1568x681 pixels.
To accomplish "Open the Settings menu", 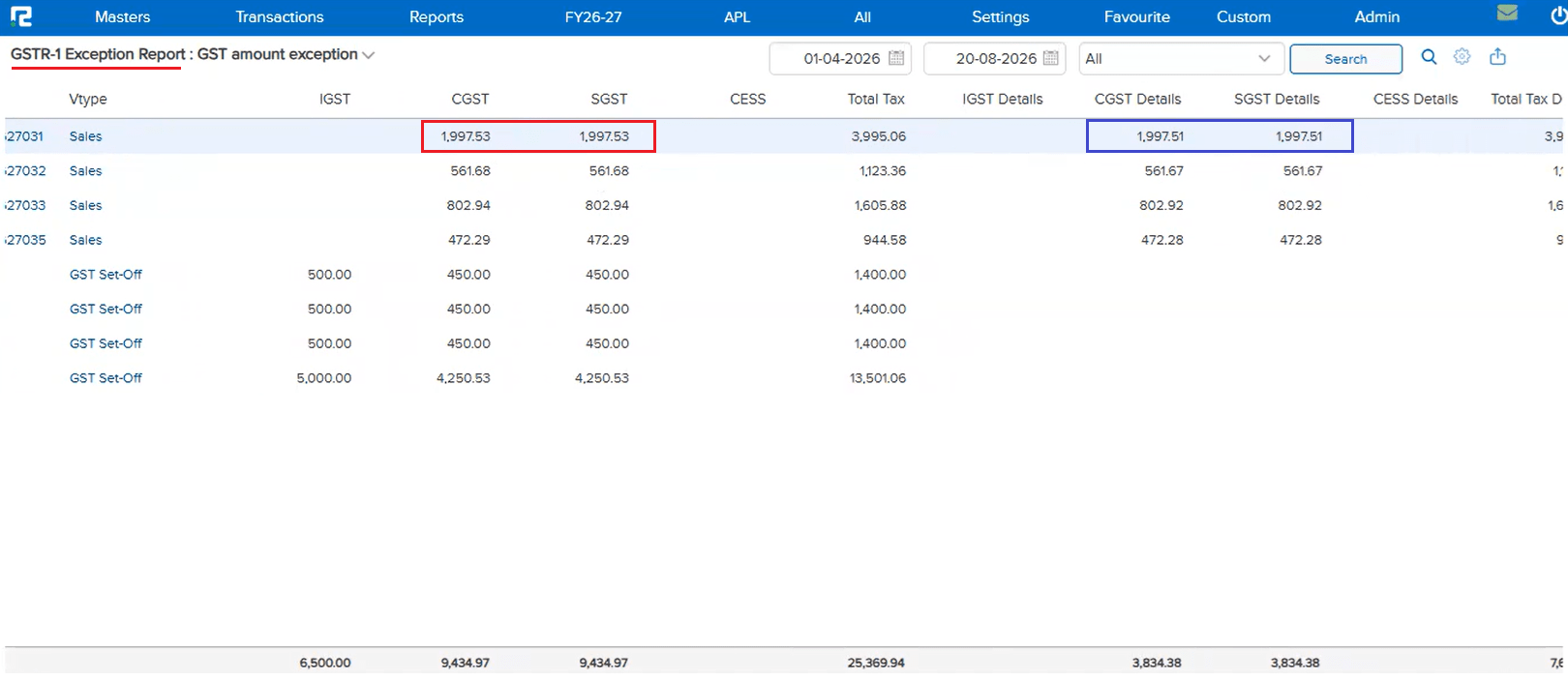I will pyautogui.click(x=1001, y=16).
